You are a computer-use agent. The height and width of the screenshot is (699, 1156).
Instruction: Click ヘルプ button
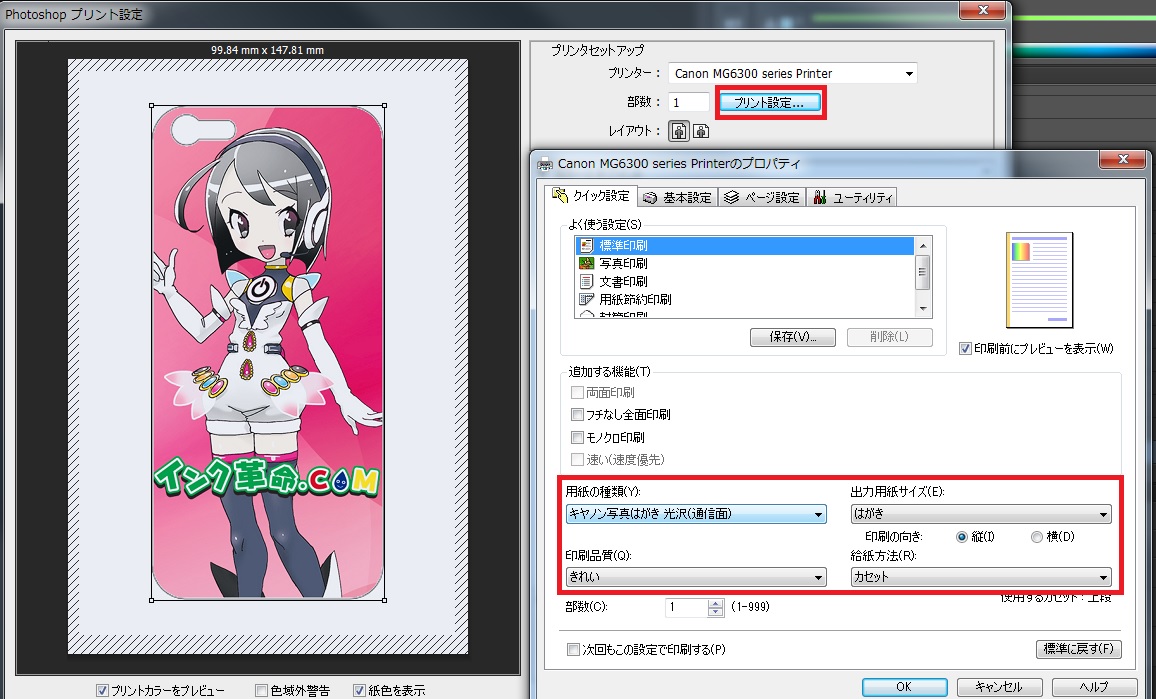[1094, 686]
